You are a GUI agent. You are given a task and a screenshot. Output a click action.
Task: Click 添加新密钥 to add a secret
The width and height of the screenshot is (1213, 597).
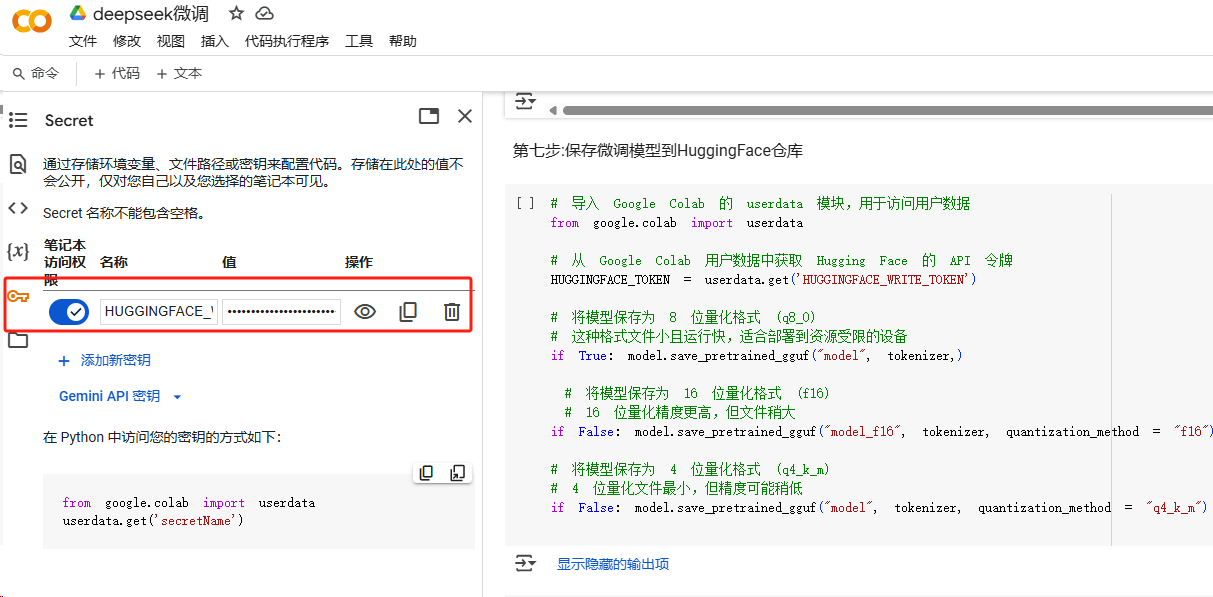pos(105,360)
